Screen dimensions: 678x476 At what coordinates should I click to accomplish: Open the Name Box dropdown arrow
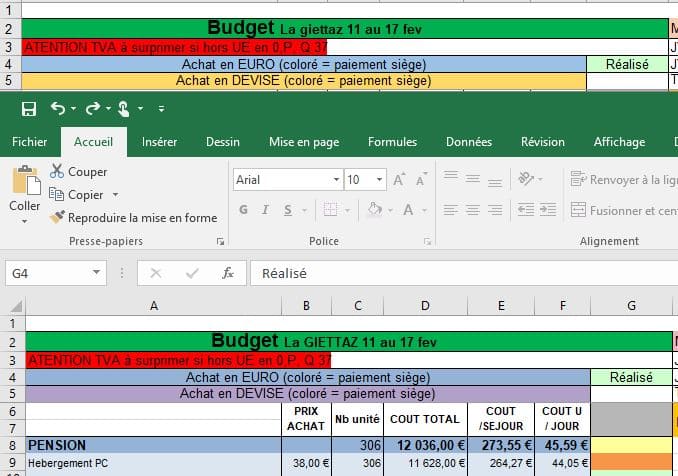pyautogui.click(x=96, y=272)
